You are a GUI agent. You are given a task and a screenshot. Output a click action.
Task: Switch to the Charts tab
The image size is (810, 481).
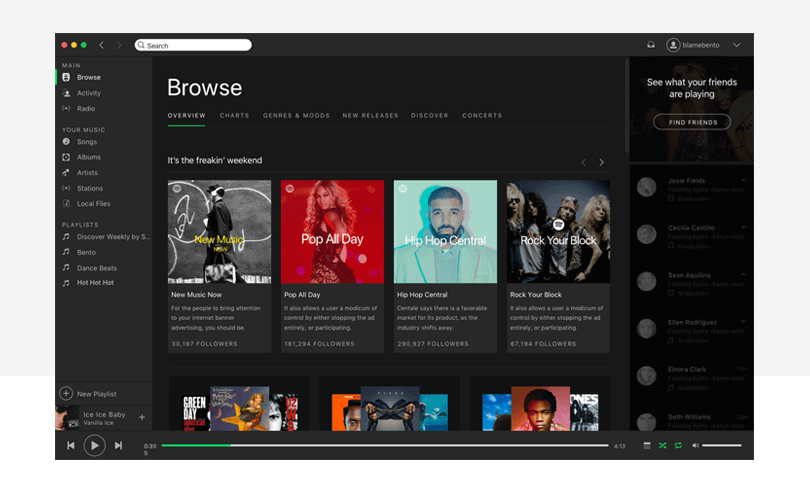(235, 116)
